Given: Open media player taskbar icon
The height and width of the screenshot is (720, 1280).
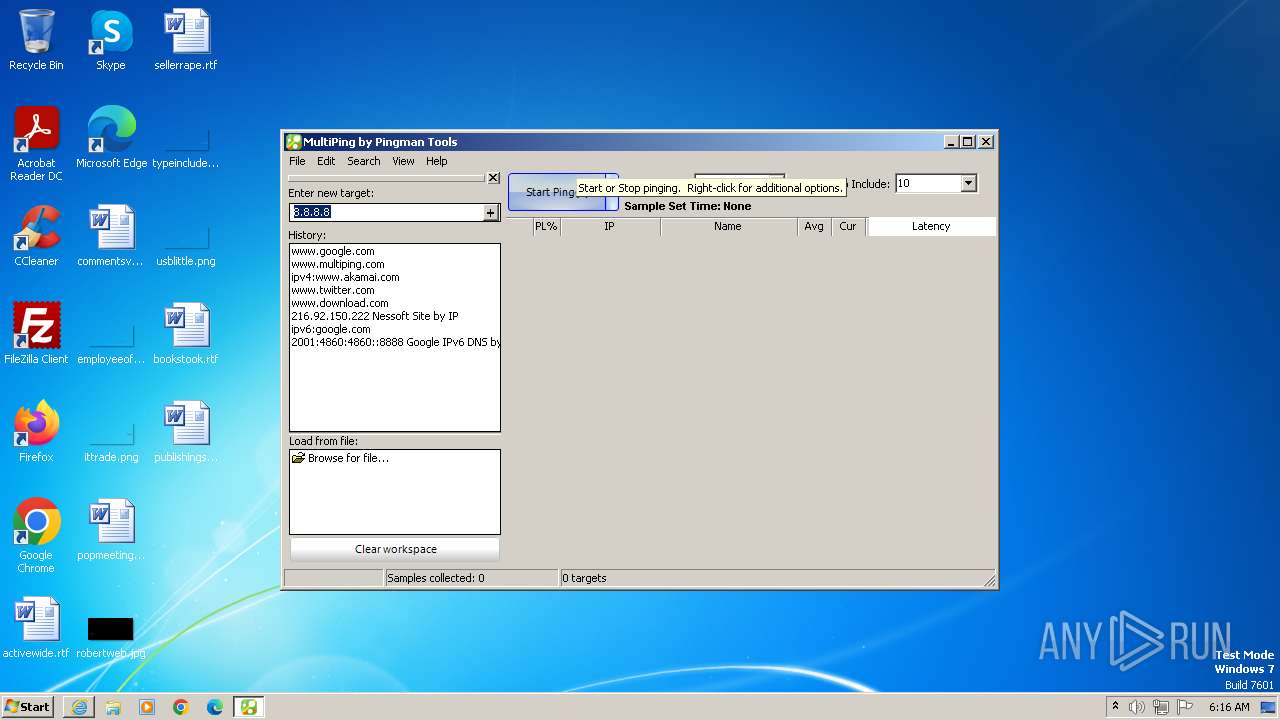Looking at the screenshot, I should point(147,707).
